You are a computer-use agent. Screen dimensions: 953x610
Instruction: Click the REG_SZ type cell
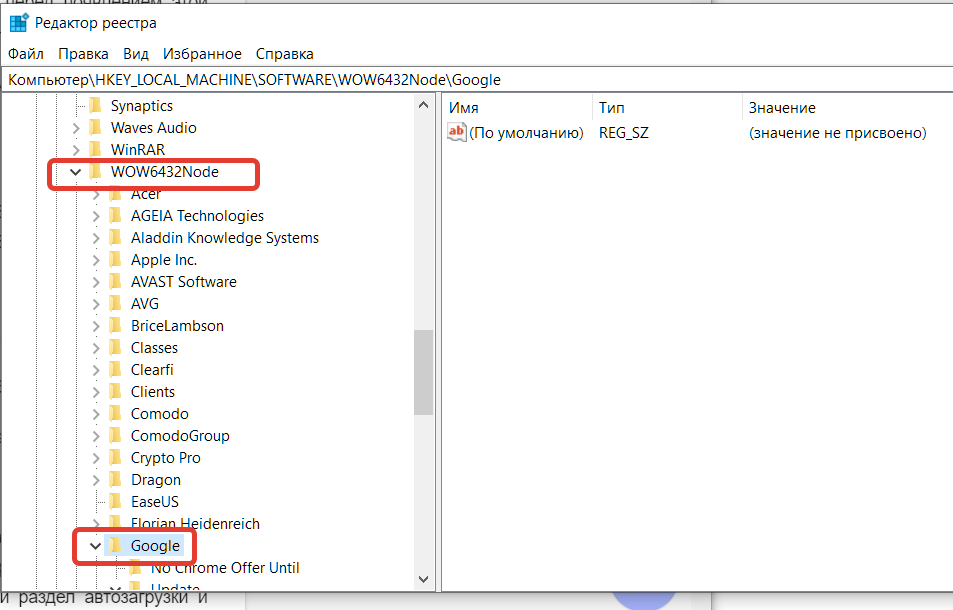click(624, 132)
